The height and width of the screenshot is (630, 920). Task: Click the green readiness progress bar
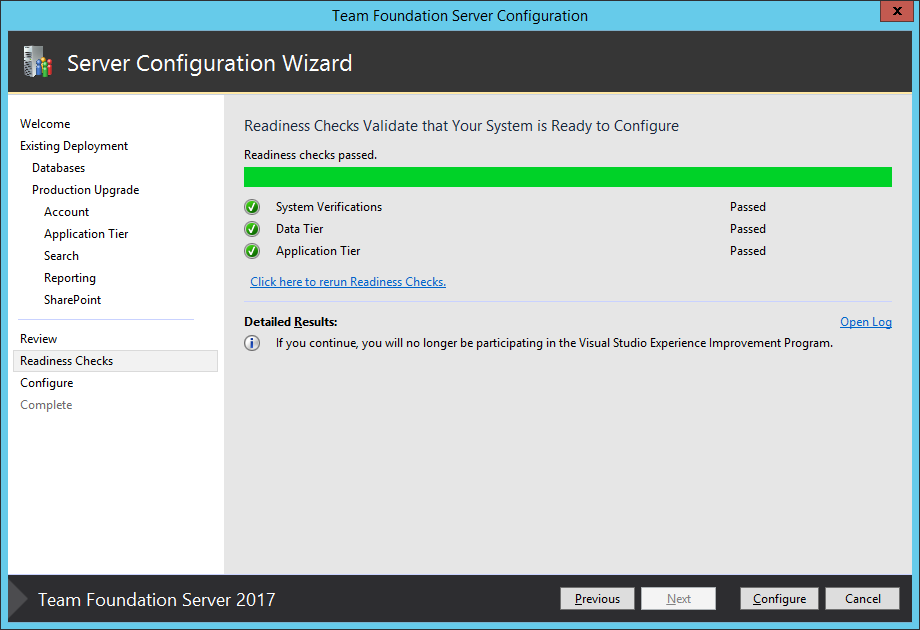pos(568,177)
